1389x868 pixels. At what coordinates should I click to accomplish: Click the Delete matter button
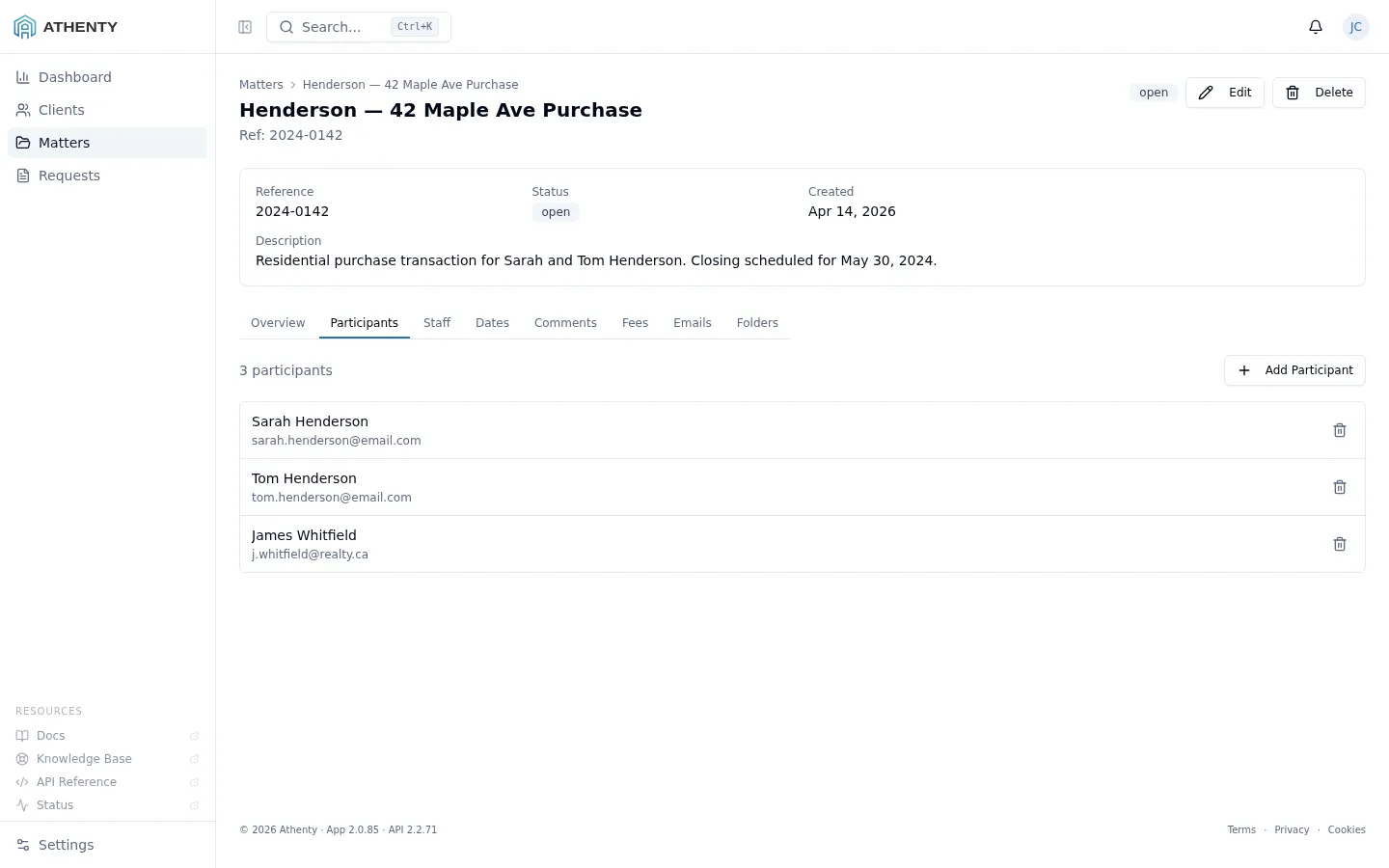tap(1319, 93)
